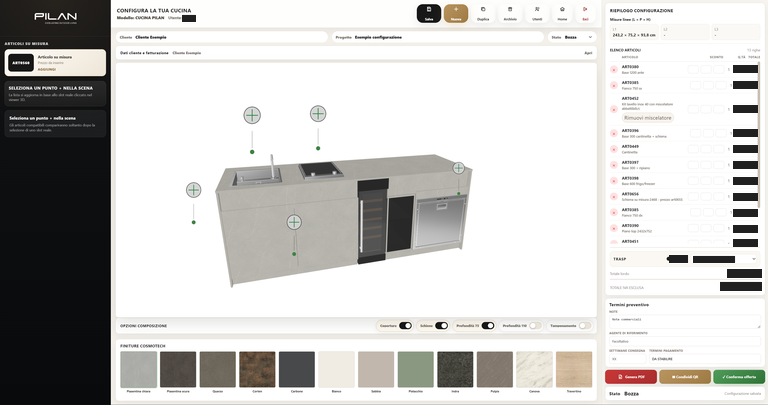The image size is (768, 405).
Task: Open the Stato Bozza dropdown
Action: point(572,37)
